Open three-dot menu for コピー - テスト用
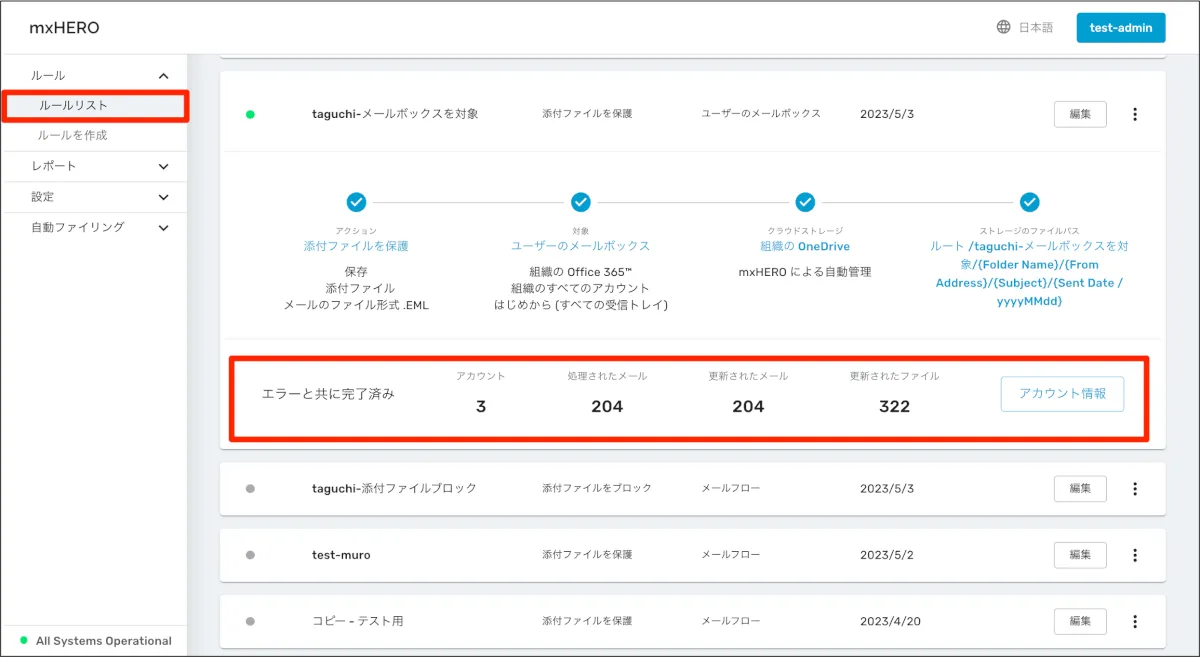Image resolution: width=1200 pixels, height=657 pixels. click(1135, 621)
